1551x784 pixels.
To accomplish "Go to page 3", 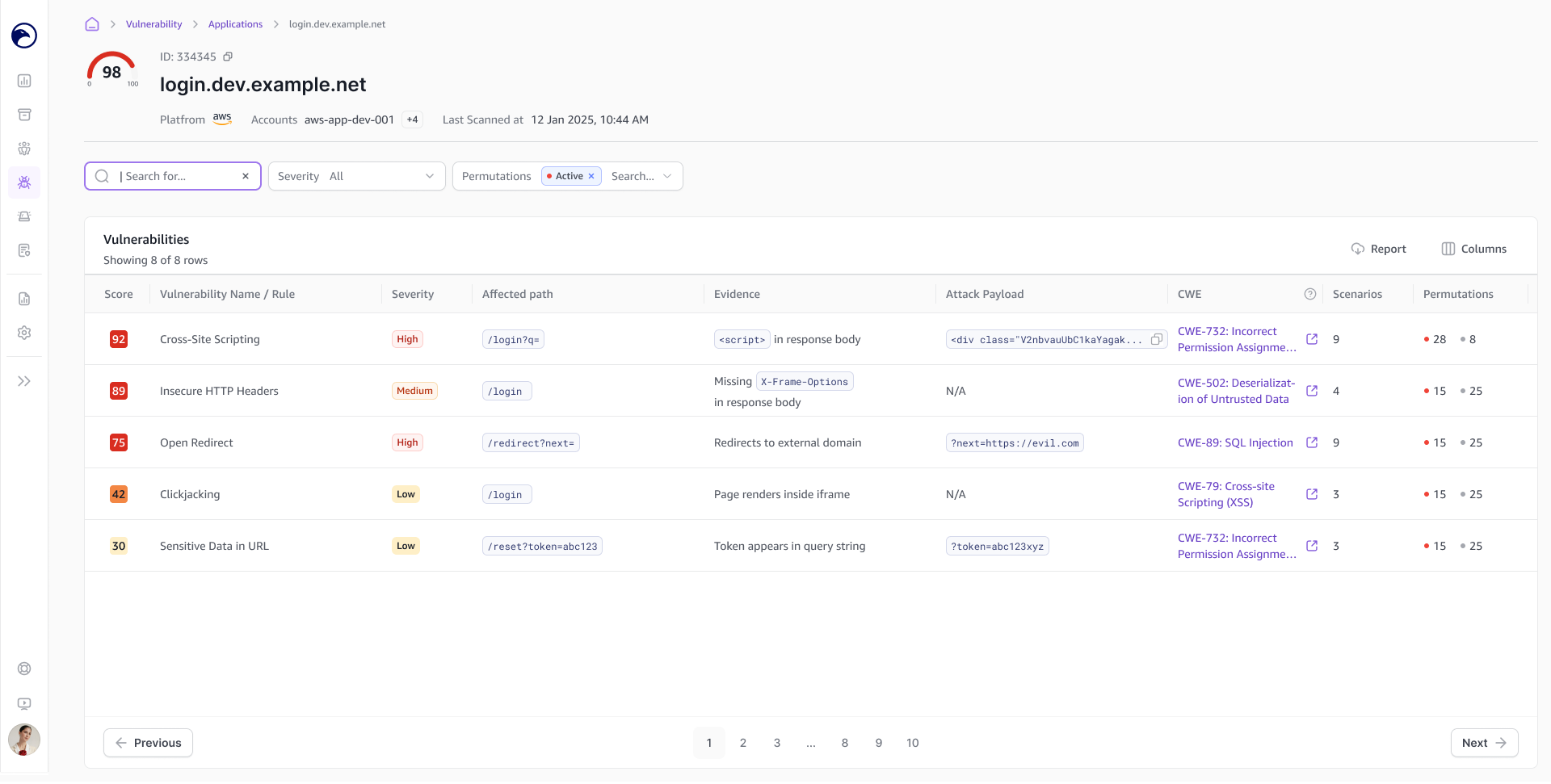I will pos(777,743).
